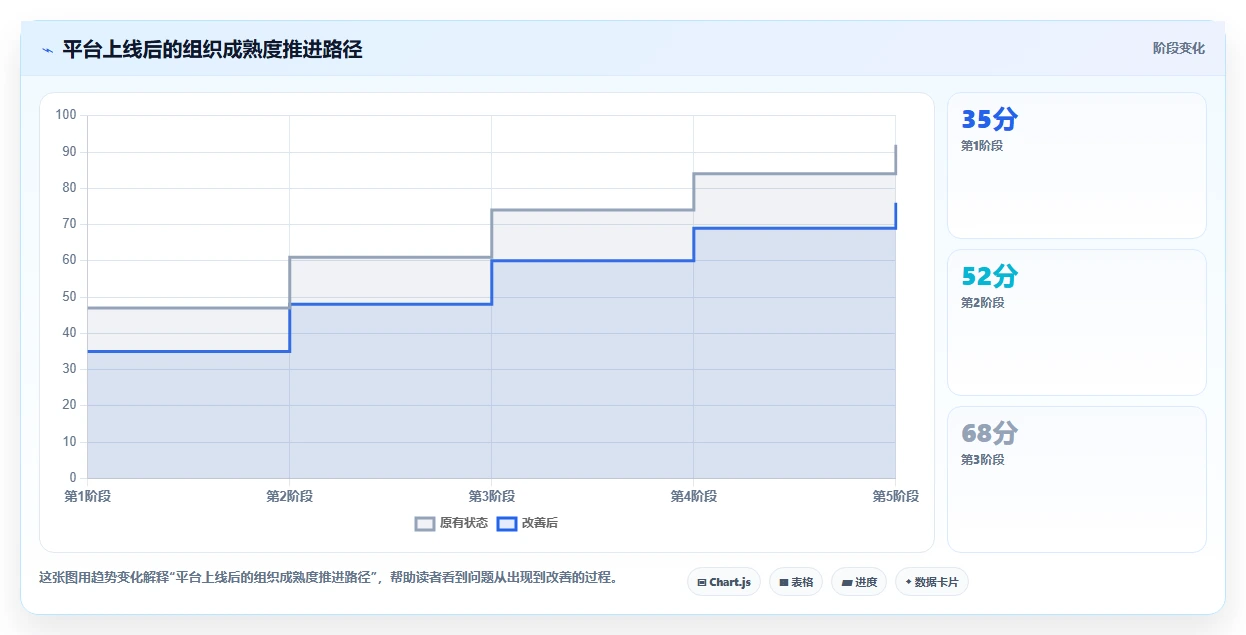The image size is (1246, 635).
Task: Select the 表格 tag
Action: click(796, 582)
